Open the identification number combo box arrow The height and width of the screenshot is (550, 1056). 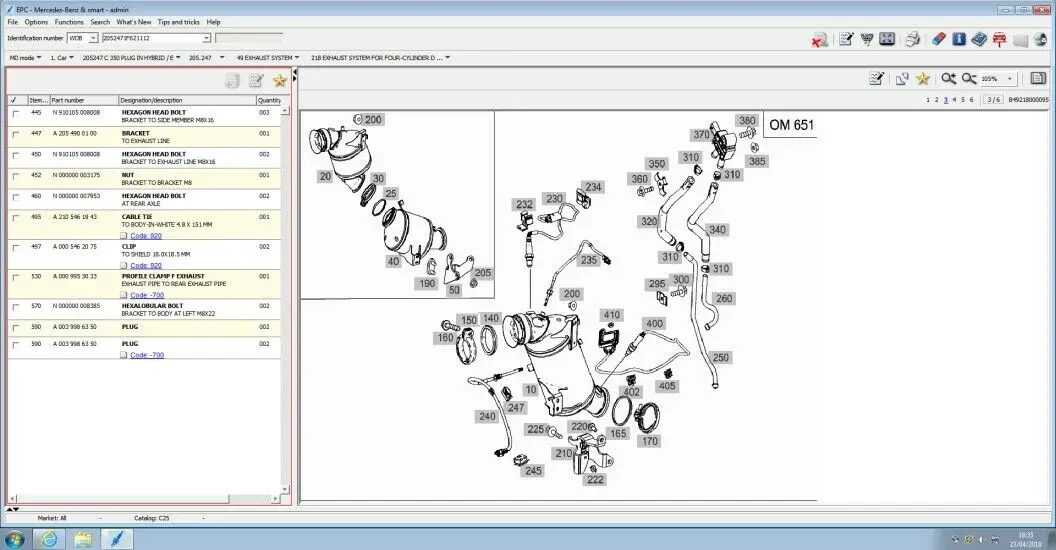[206, 38]
